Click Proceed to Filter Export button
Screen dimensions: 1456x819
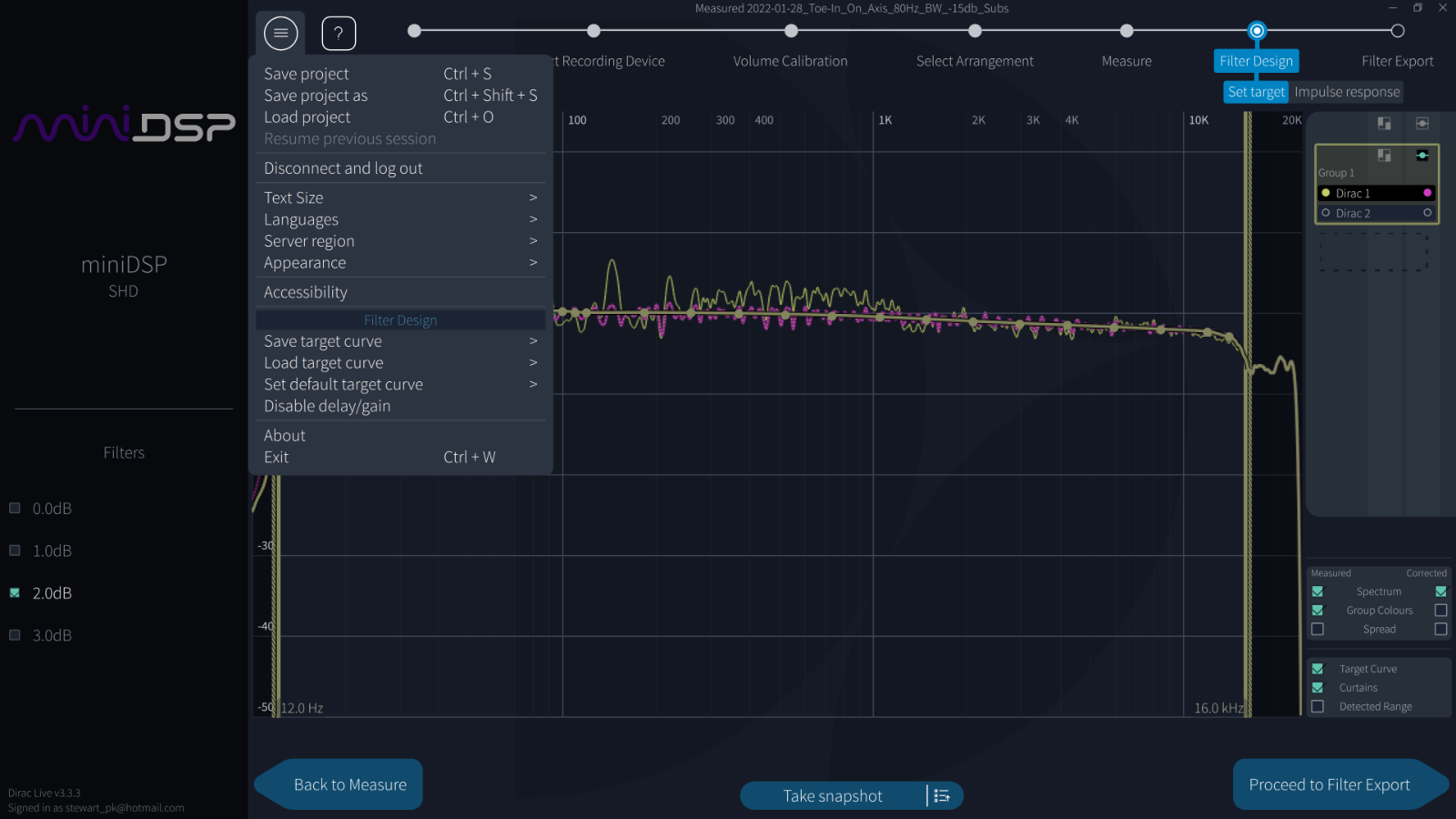[x=1329, y=784]
